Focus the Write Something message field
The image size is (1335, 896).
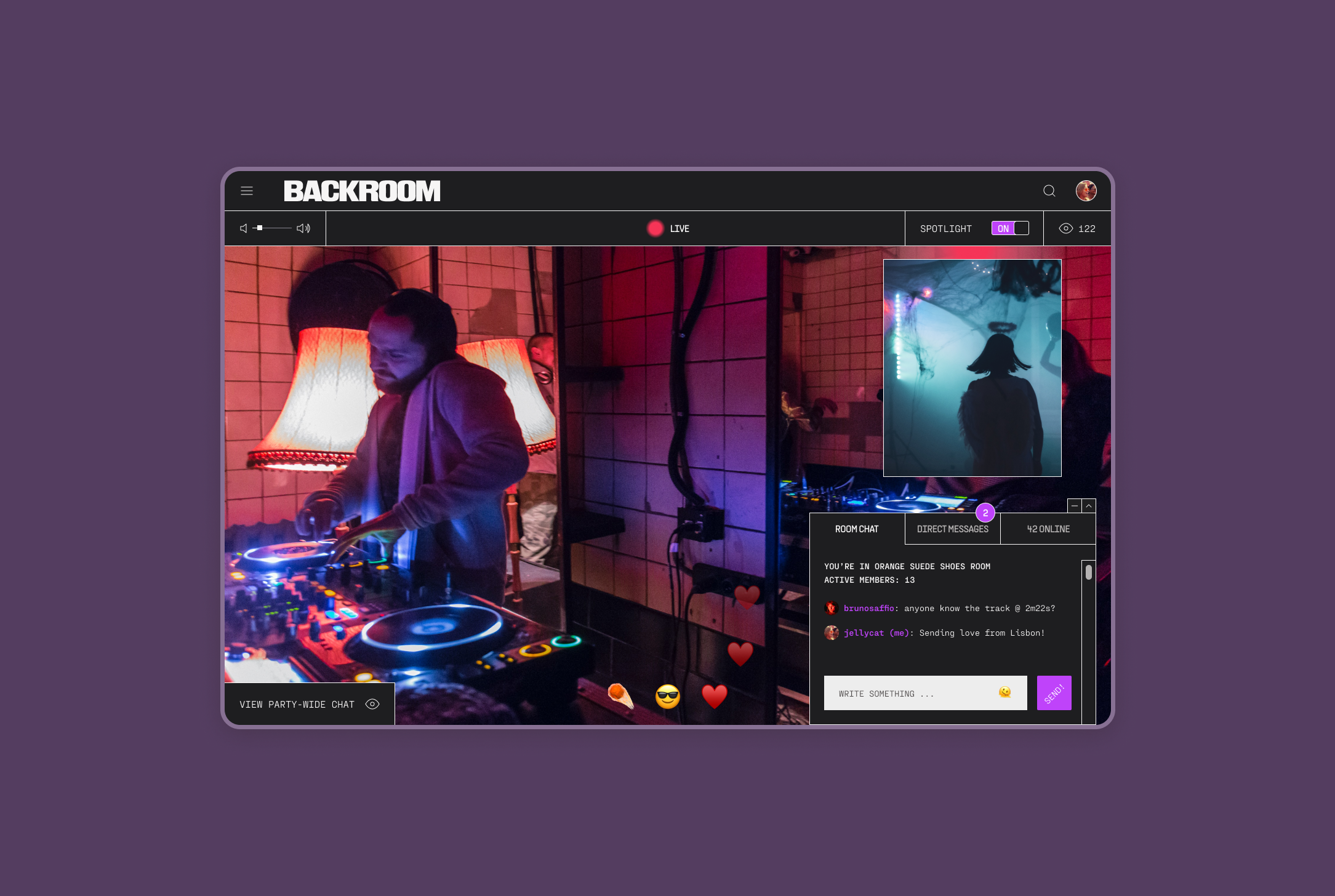[926, 693]
